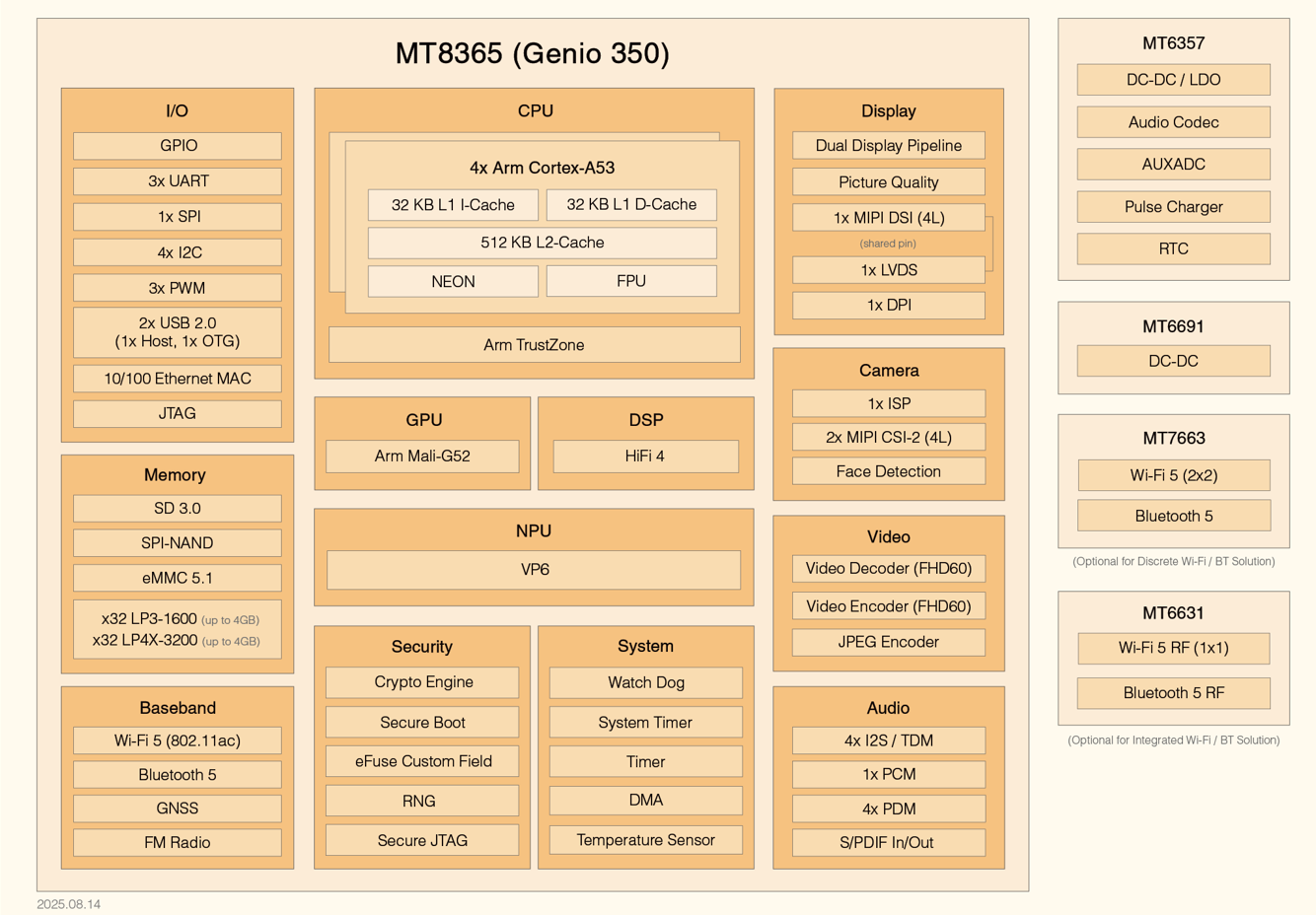Select the DC-DC block under MT6691
This screenshot has height=915, width=1316.
click(1173, 361)
